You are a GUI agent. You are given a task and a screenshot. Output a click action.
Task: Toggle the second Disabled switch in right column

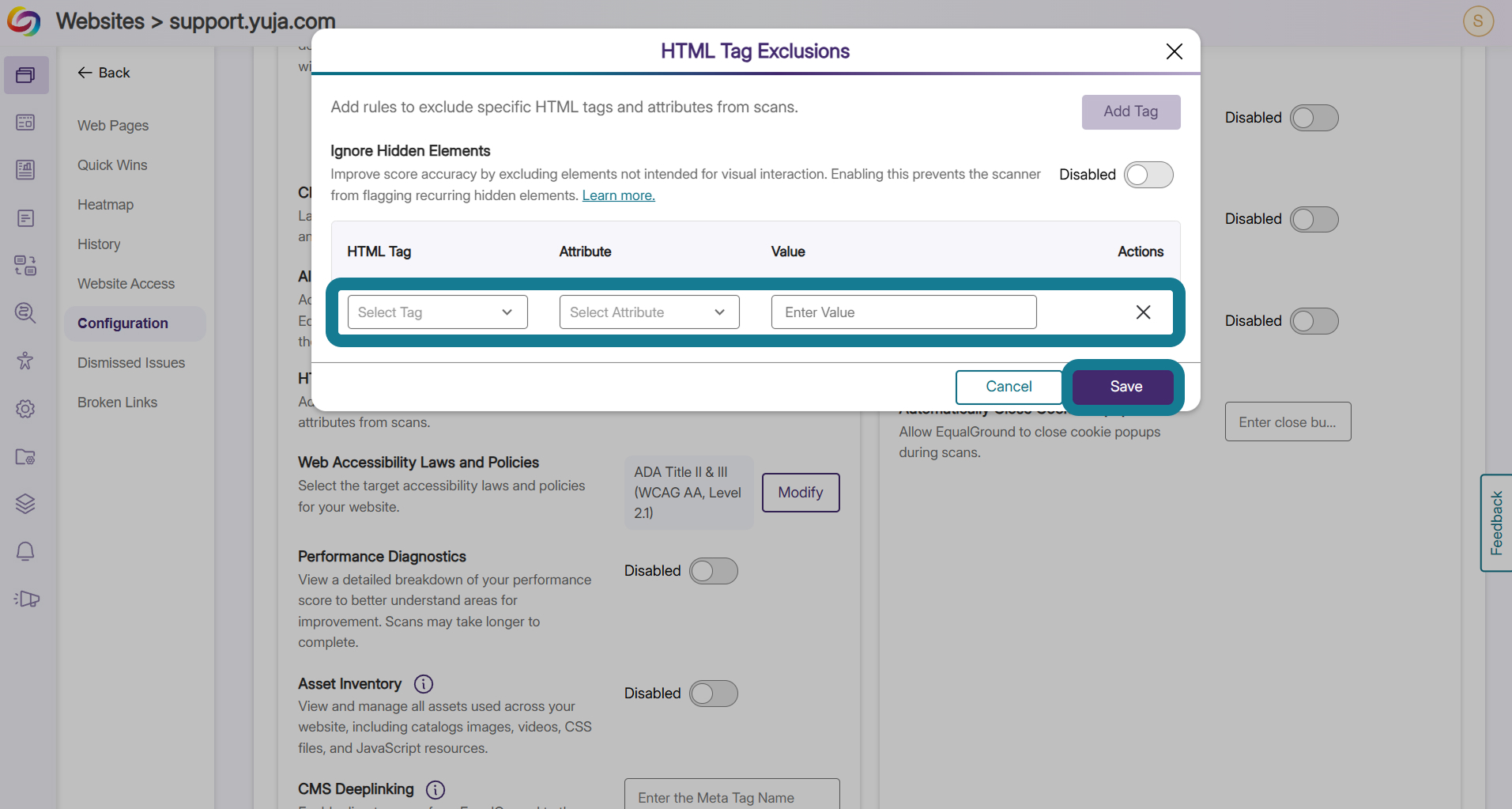(x=1314, y=219)
